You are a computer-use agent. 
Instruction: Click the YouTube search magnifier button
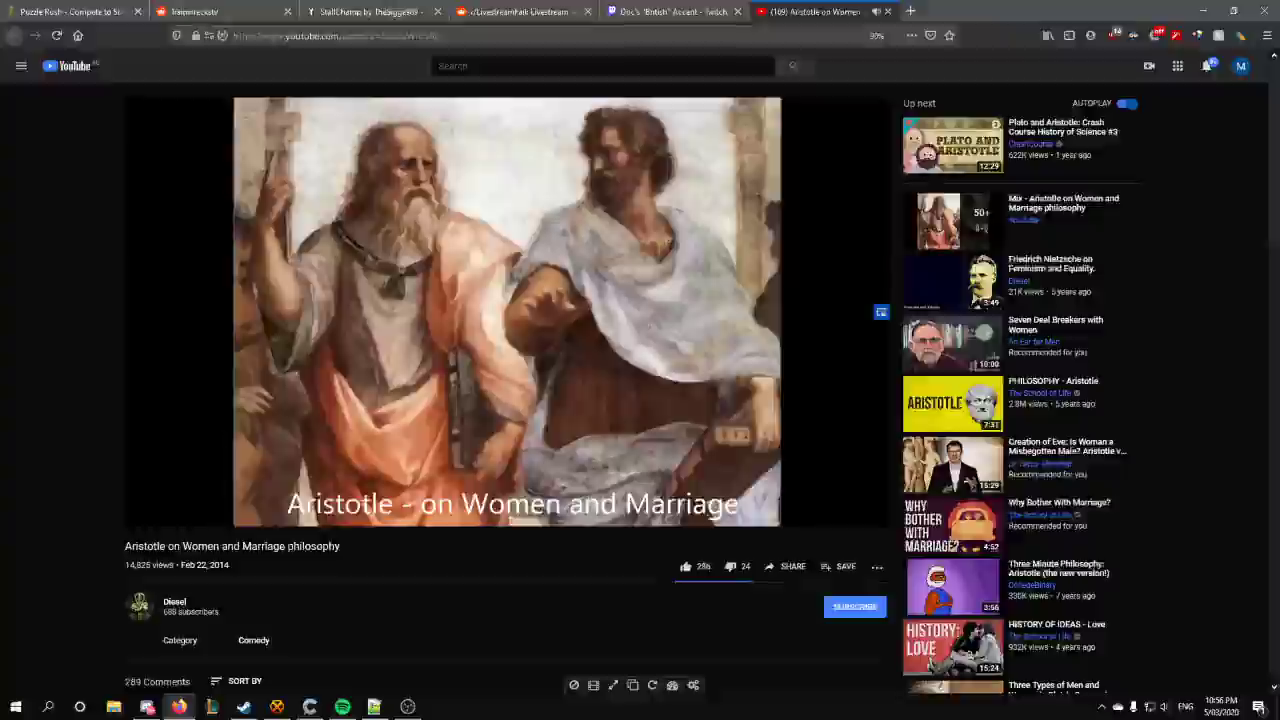coord(792,66)
